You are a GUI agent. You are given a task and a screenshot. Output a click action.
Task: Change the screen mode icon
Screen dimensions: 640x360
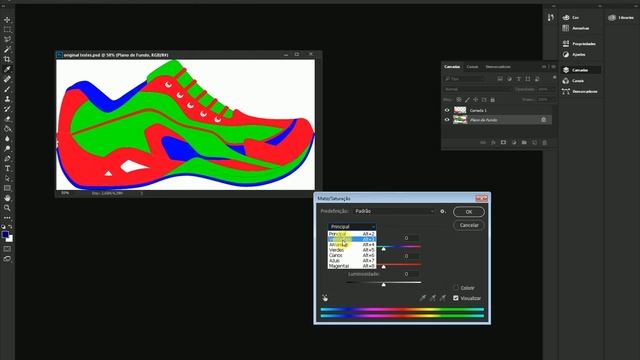(x=7, y=258)
